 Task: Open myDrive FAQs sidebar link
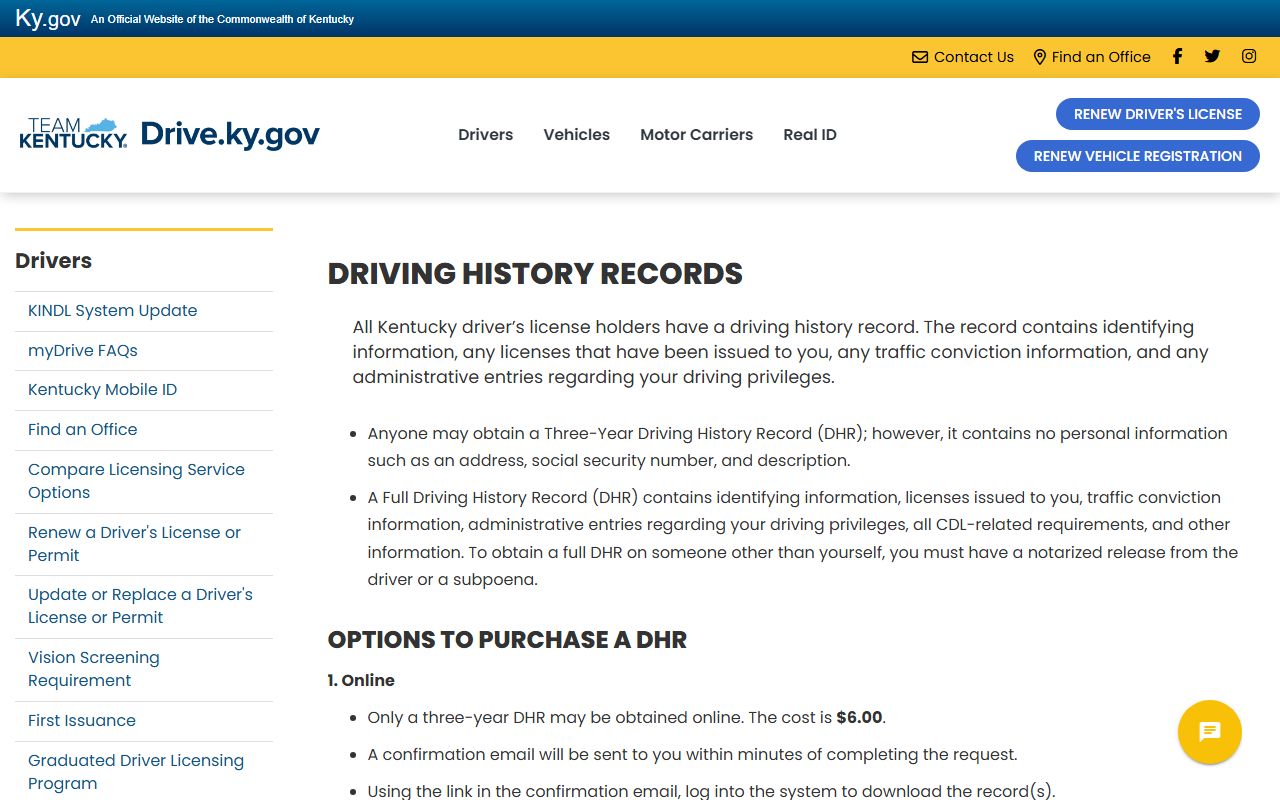[83, 351]
